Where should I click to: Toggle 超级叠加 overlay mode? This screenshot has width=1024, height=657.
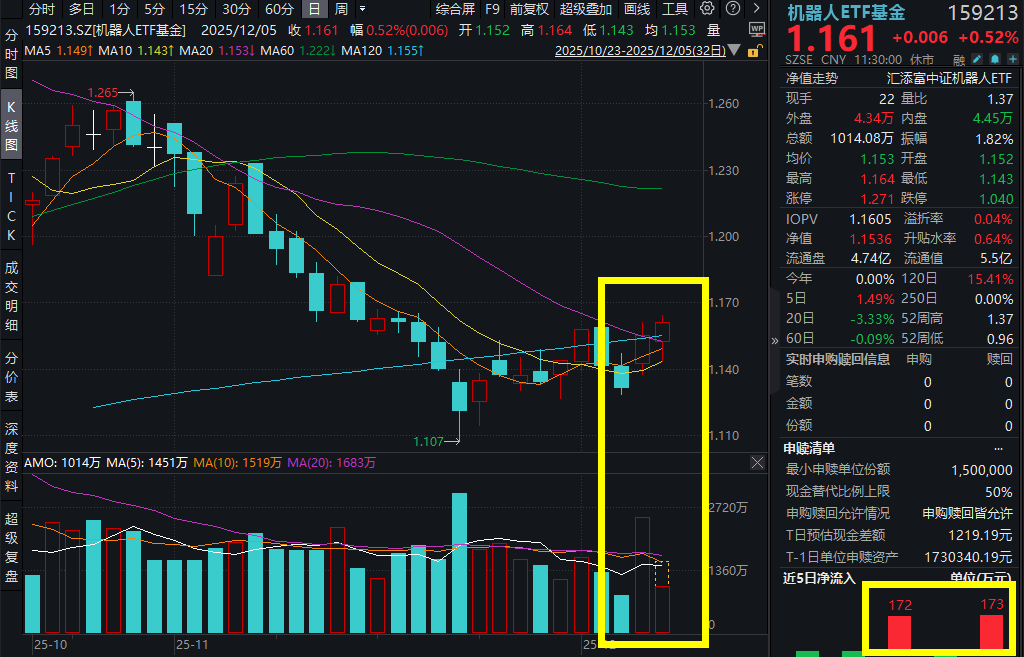(x=586, y=9)
